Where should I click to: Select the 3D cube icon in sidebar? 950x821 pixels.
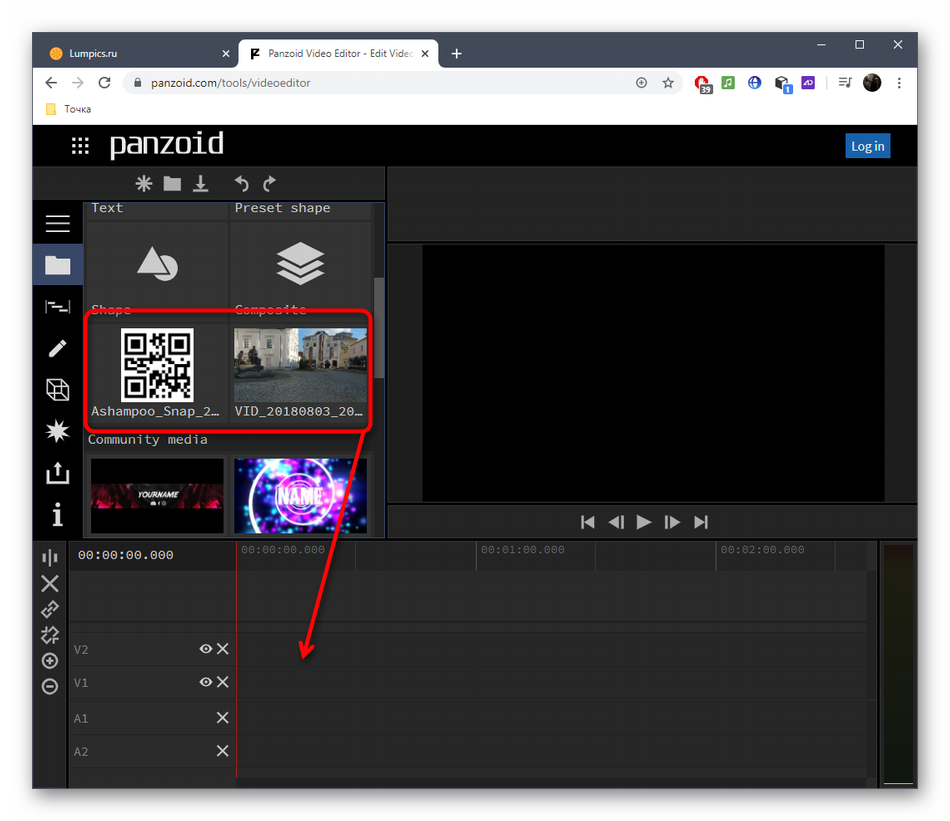(x=57, y=390)
